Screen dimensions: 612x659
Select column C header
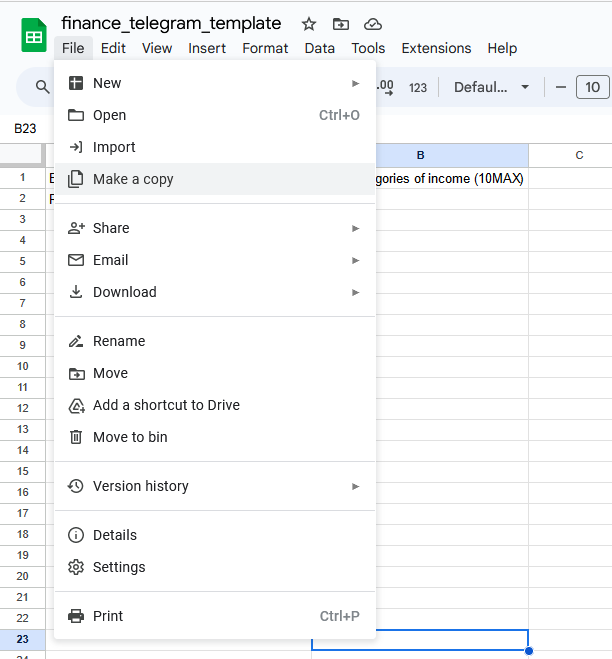point(579,155)
